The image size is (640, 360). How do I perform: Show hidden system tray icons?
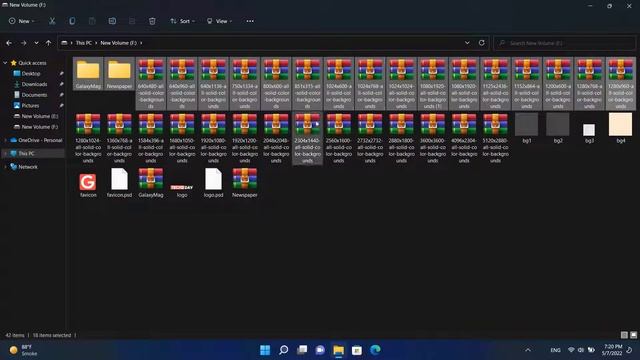click(528, 350)
